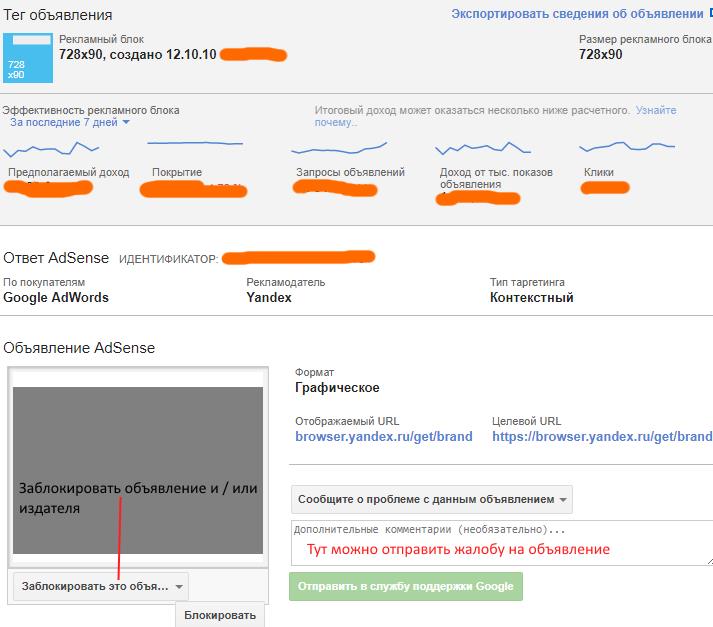Click the 'Запросы объявлений' sparkline chart
Viewport: 713px width, 627px height.
point(339,148)
